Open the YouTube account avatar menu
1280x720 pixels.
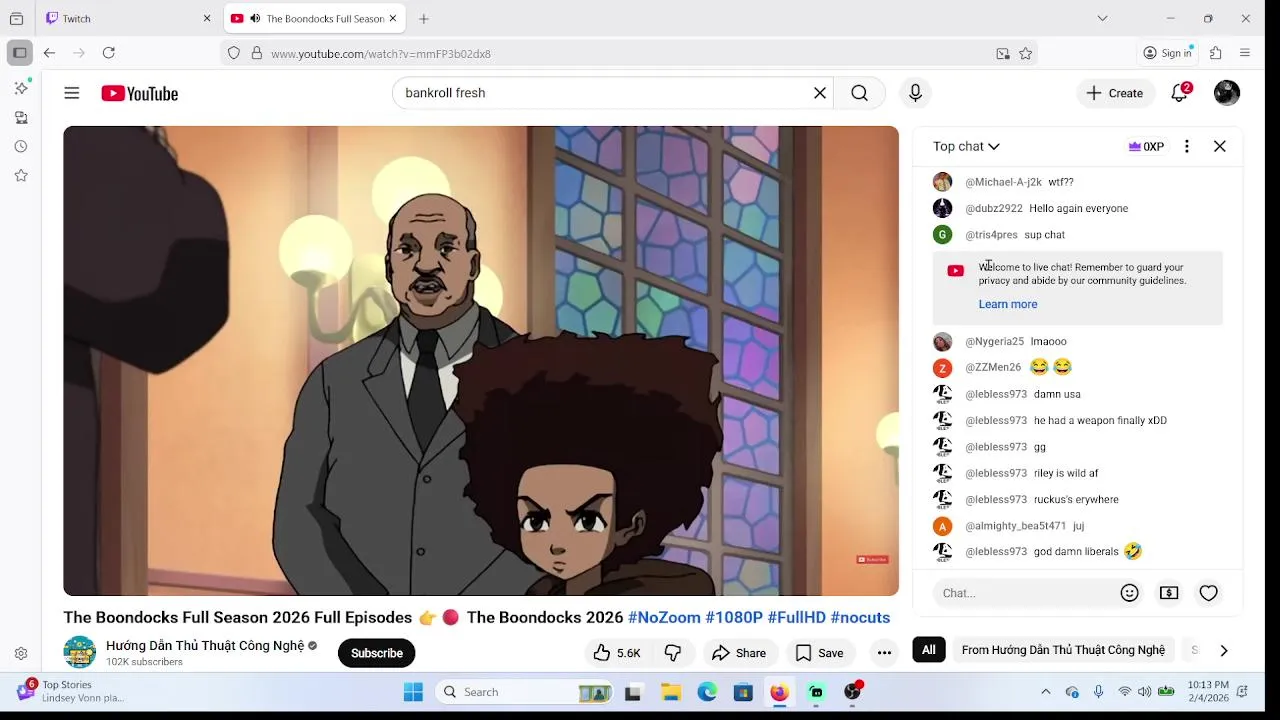click(x=1227, y=93)
